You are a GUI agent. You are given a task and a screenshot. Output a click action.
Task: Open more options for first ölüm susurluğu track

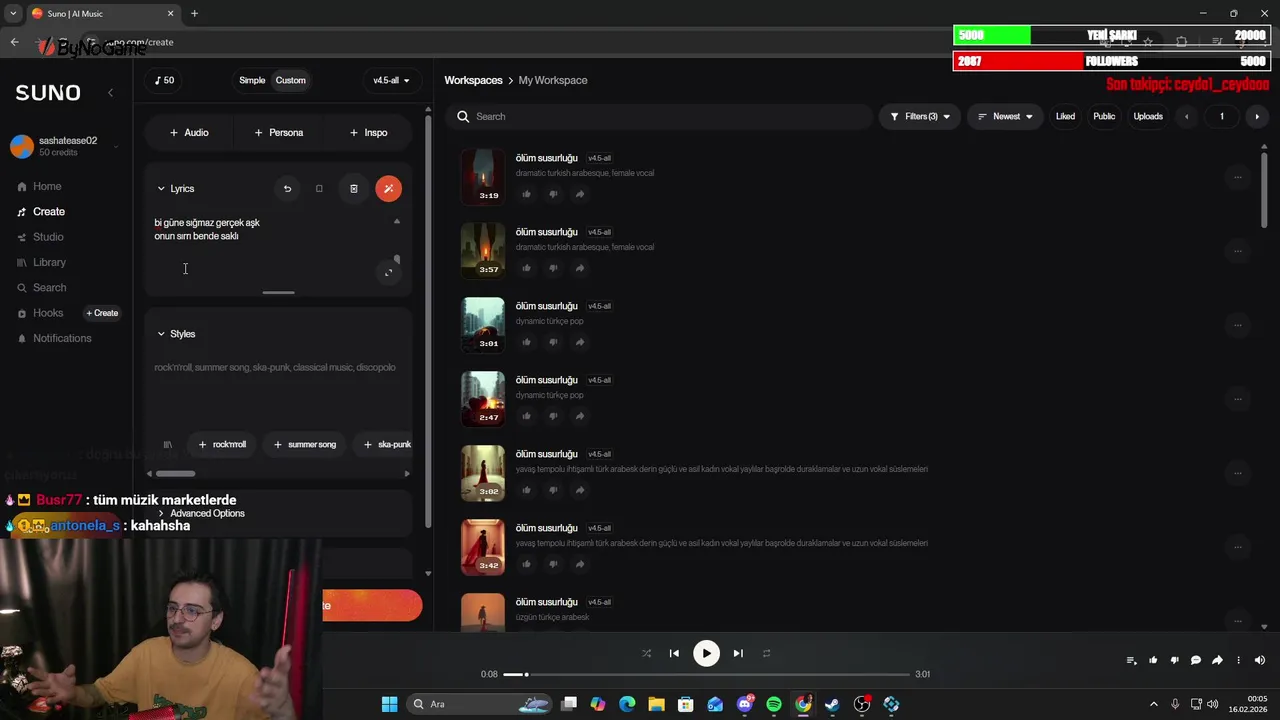pos(1237,177)
